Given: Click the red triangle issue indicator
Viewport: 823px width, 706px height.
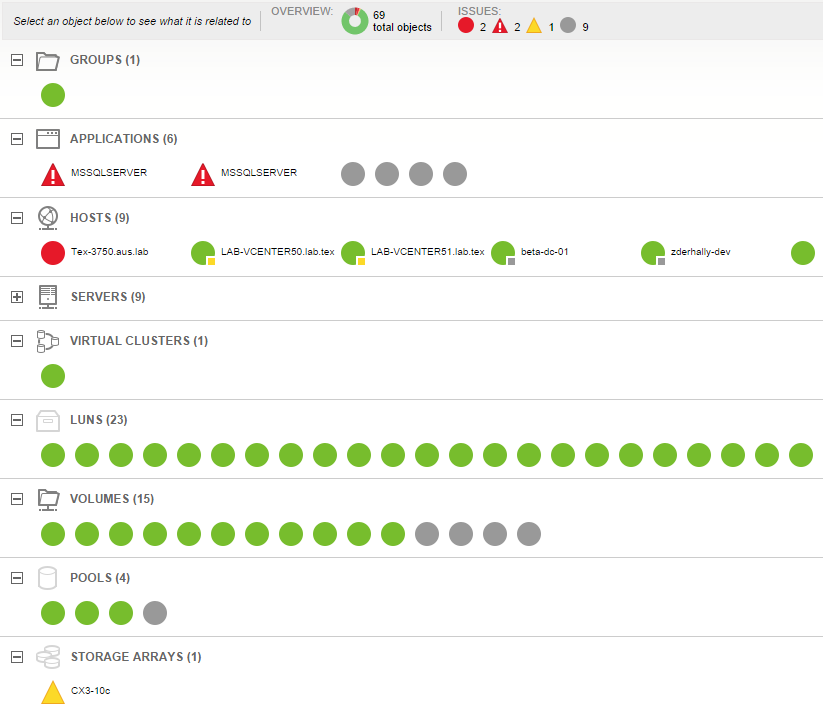Looking at the screenshot, I should tap(500, 26).
